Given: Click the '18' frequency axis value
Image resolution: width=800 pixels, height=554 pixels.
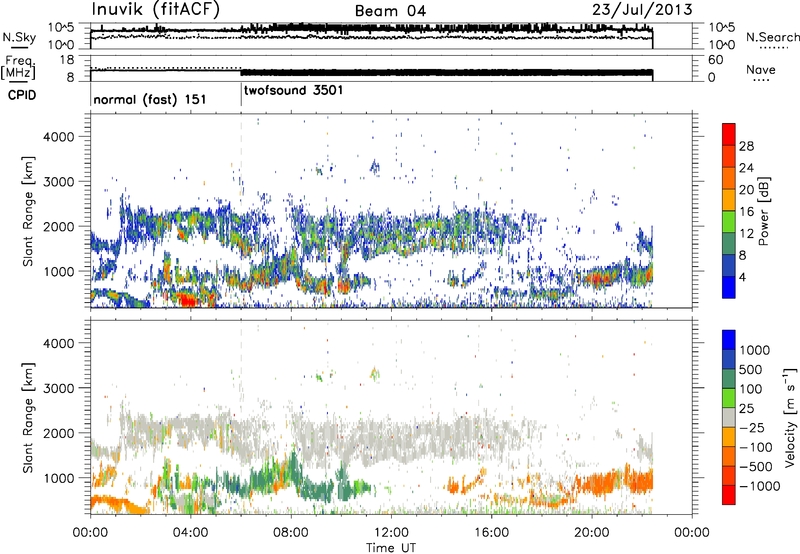Looking at the screenshot, I should point(67,60).
